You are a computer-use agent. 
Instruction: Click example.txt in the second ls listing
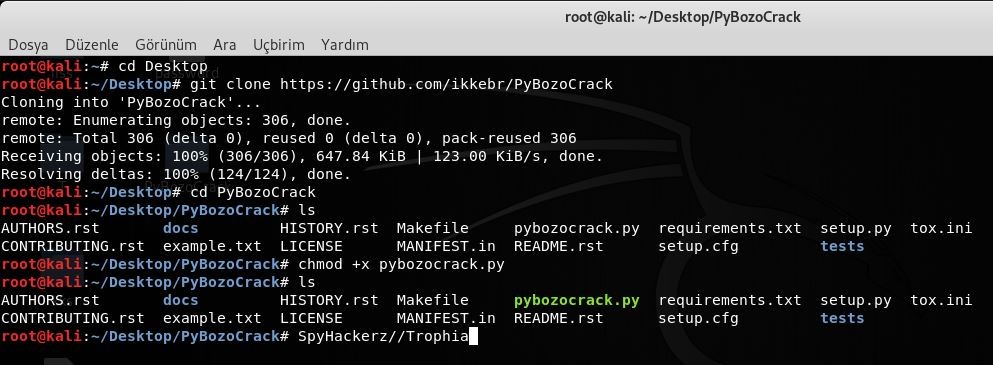click(212, 318)
